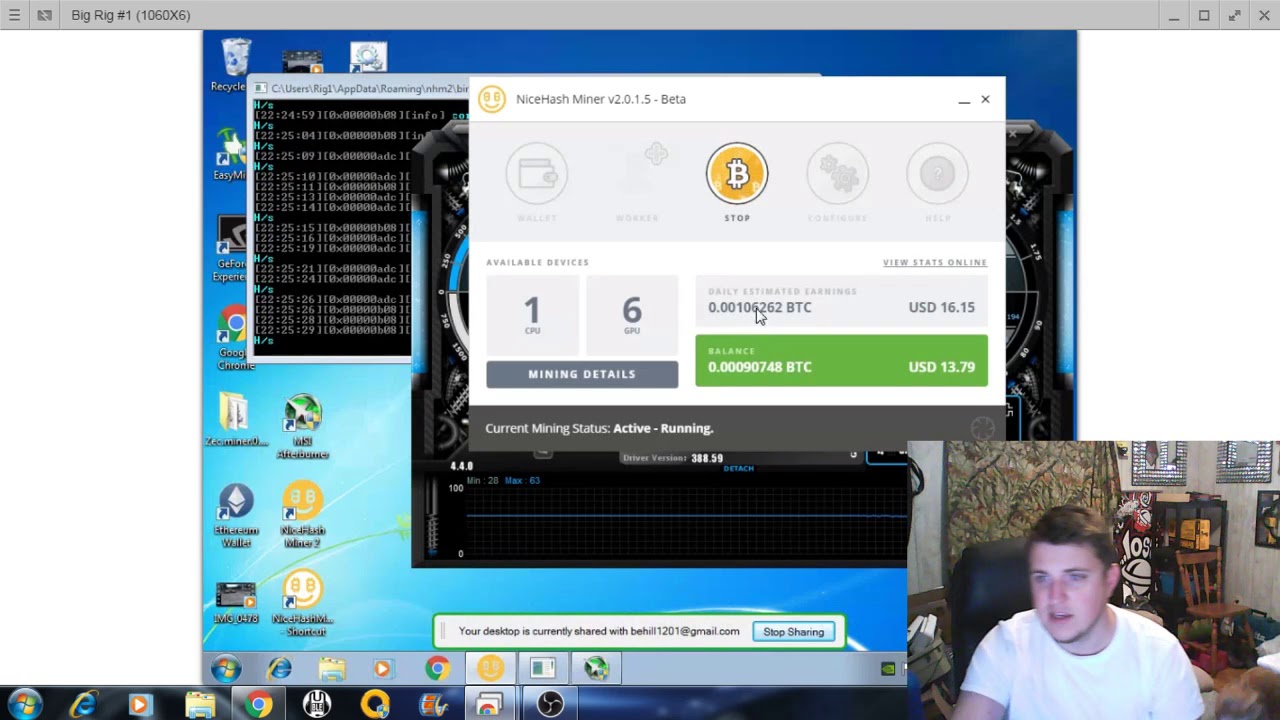Open the IMG 0478 file on the desktop
The image size is (1280, 720).
pyautogui.click(x=236, y=604)
